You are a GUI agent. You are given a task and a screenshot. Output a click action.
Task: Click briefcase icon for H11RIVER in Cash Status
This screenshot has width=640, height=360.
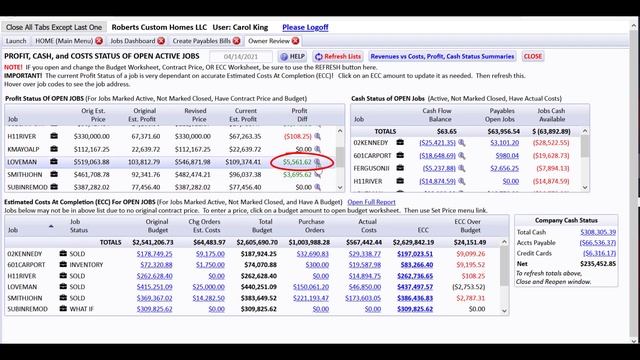(400, 181)
